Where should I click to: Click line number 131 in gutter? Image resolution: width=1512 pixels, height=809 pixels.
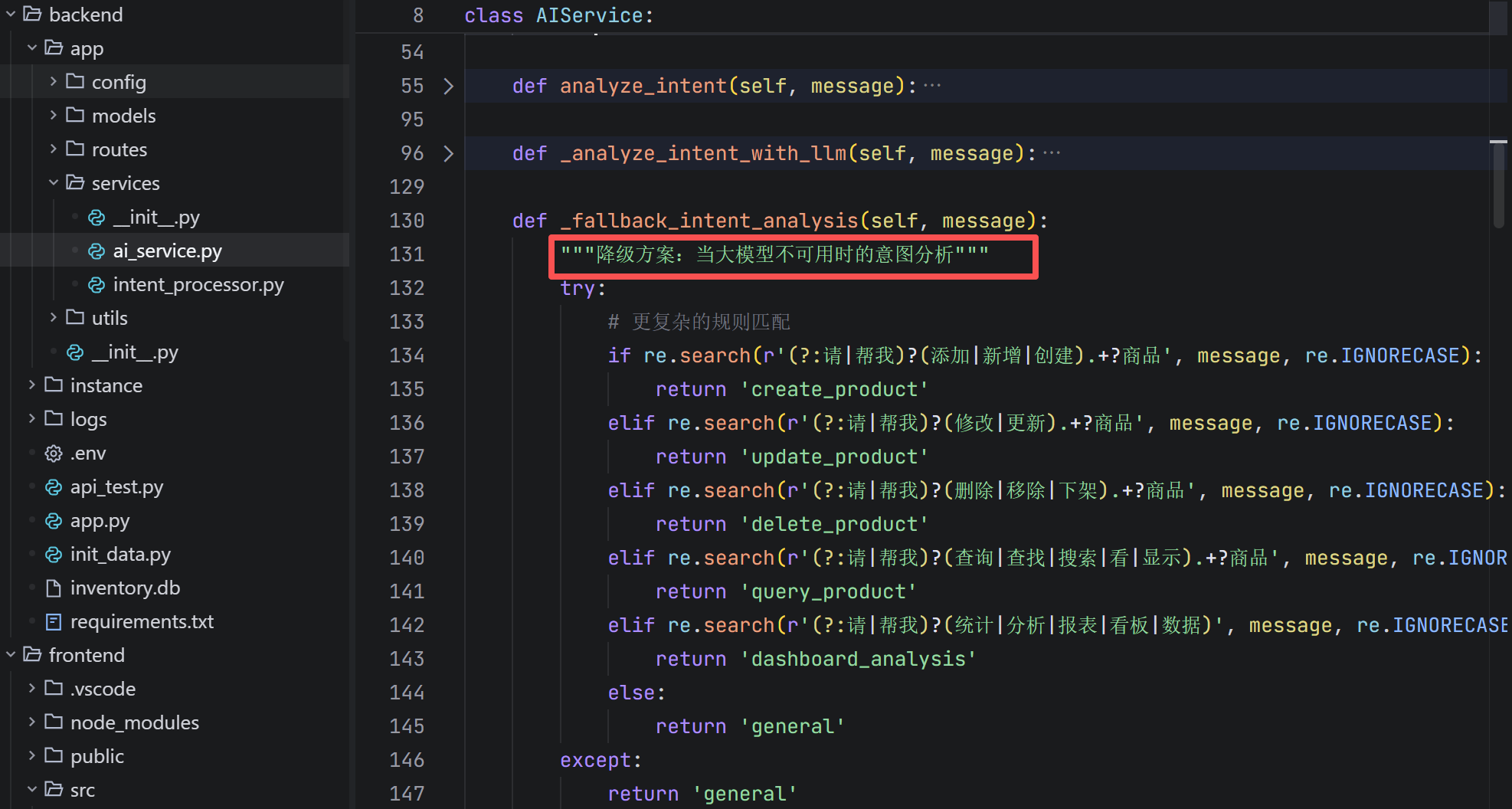click(x=407, y=254)
